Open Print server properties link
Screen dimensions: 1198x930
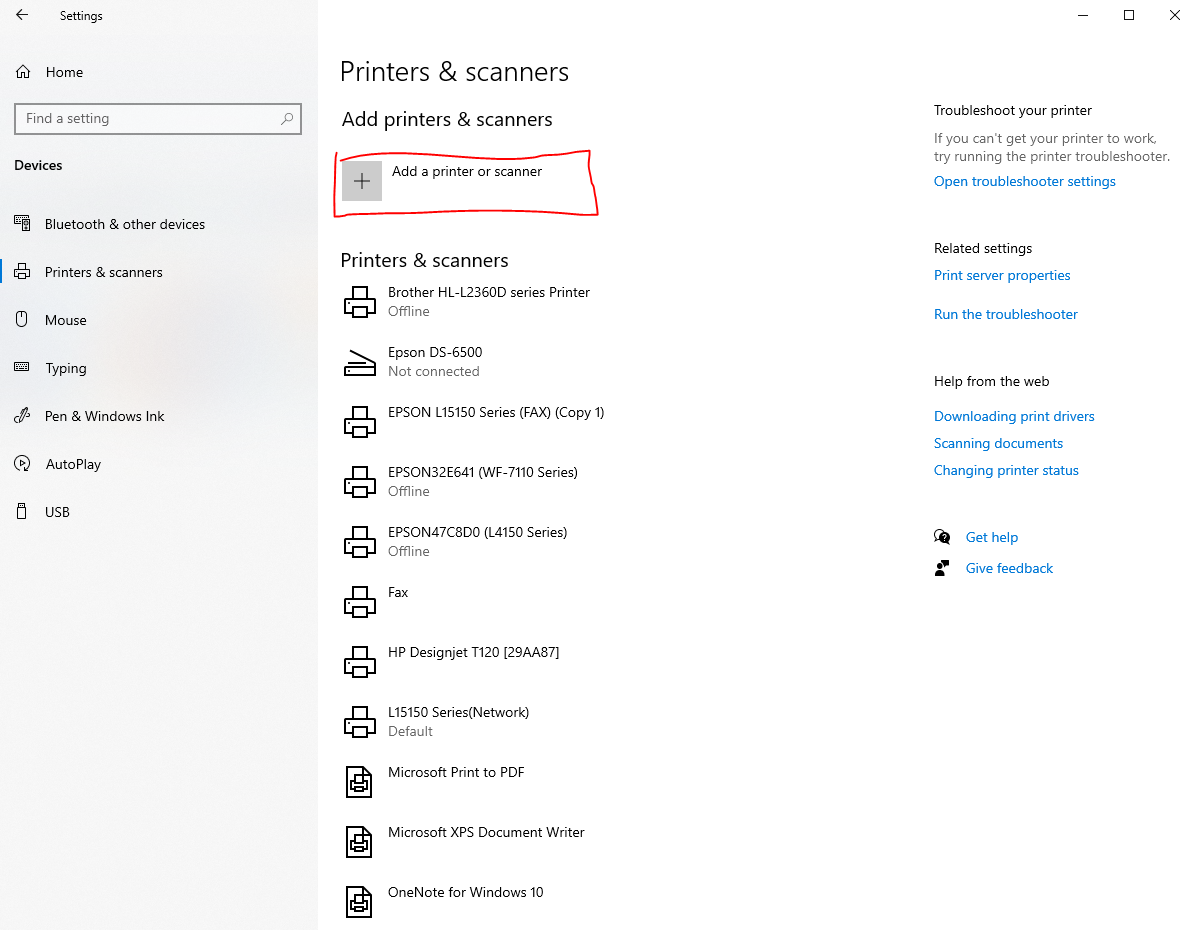[x=1002, y=275]
